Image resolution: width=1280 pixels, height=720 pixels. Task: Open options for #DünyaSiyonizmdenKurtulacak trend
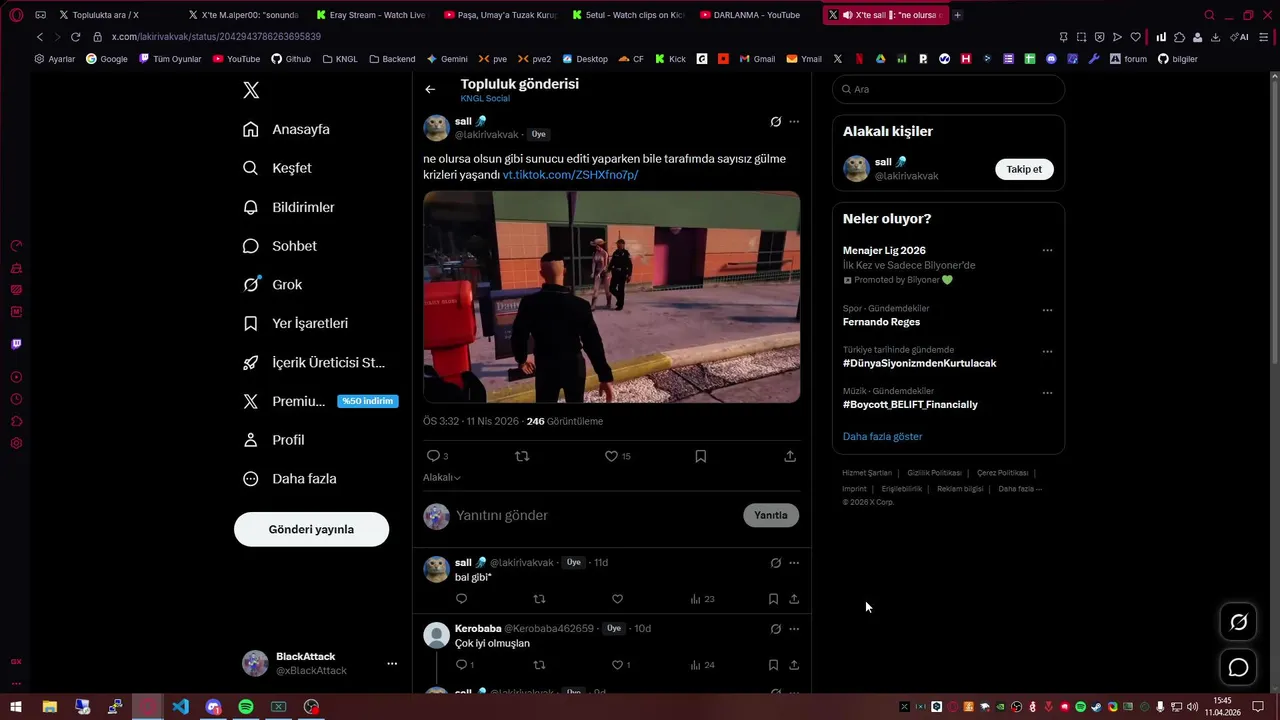pyautogui.click(x=1047, y=352)
